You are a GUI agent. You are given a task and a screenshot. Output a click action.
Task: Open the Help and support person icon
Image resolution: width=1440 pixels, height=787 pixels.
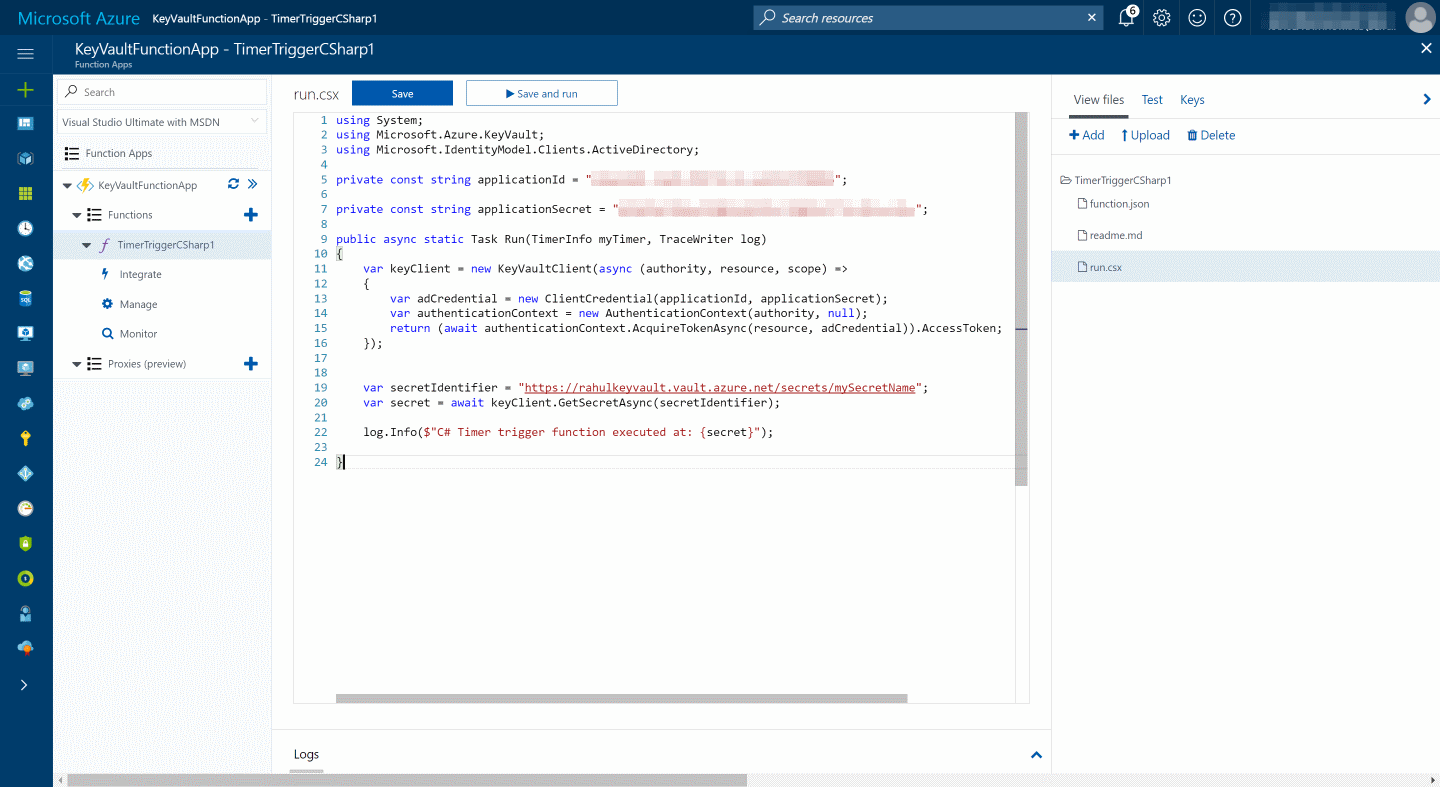[x=25, y=613]
